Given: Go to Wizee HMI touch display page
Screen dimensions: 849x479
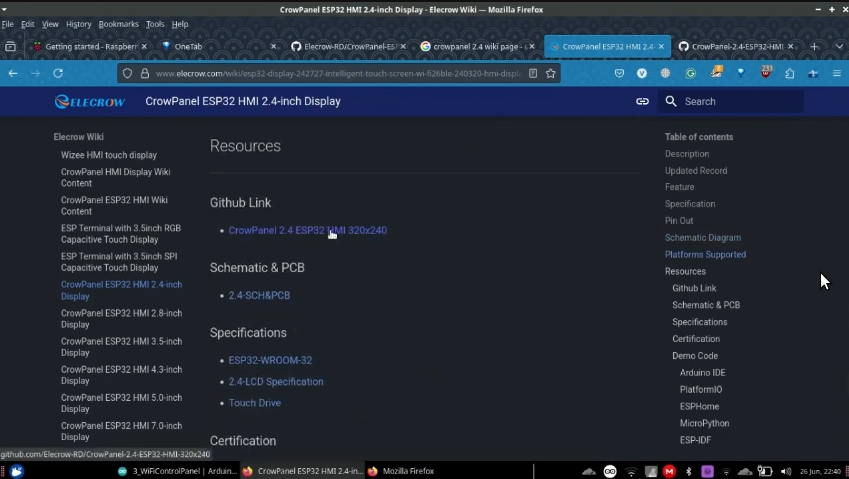Looking at the screenshot, I should point(109,155).
